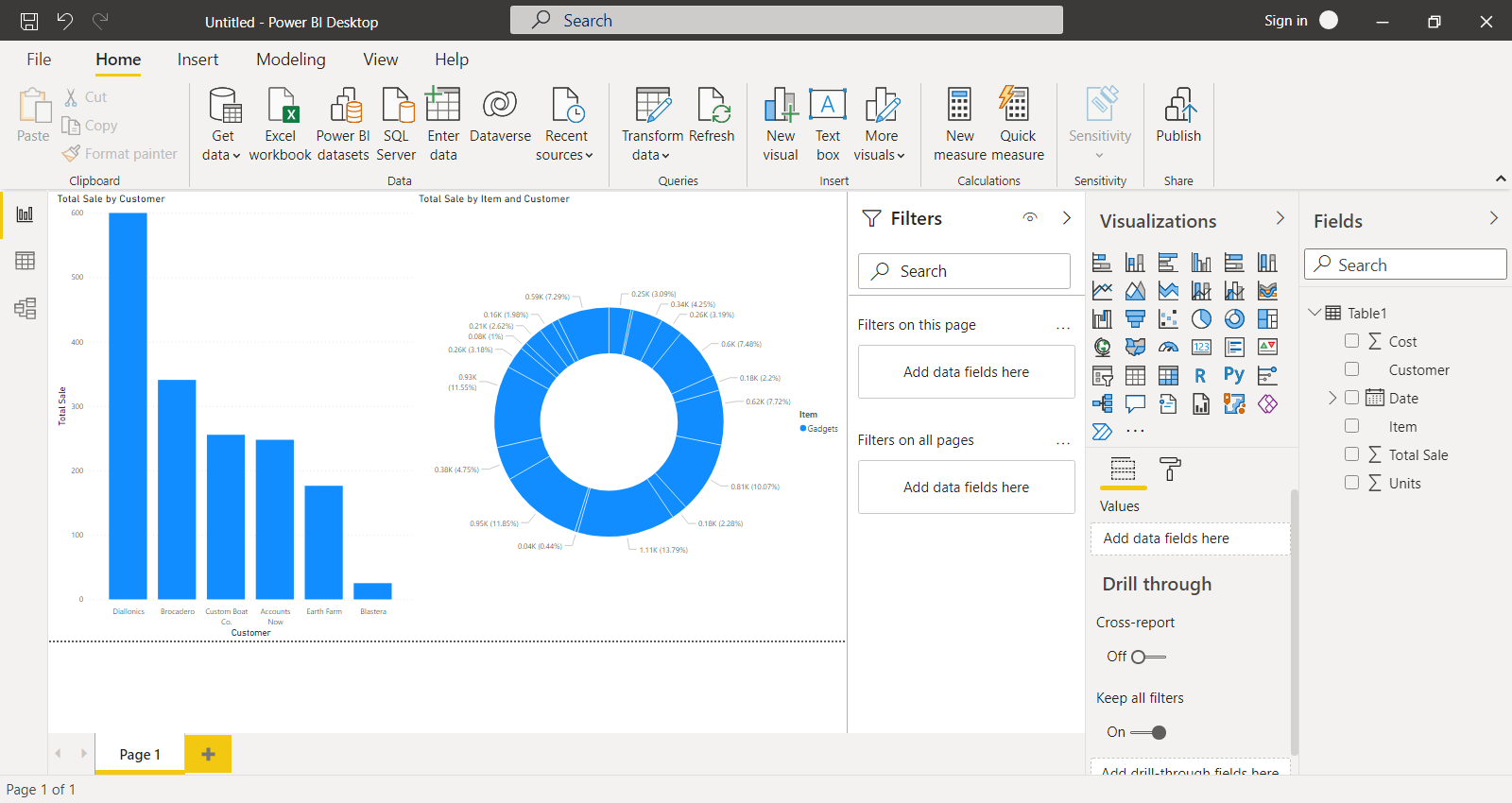
Task: Check the Date field checkbox
Action: point(1351,398)
